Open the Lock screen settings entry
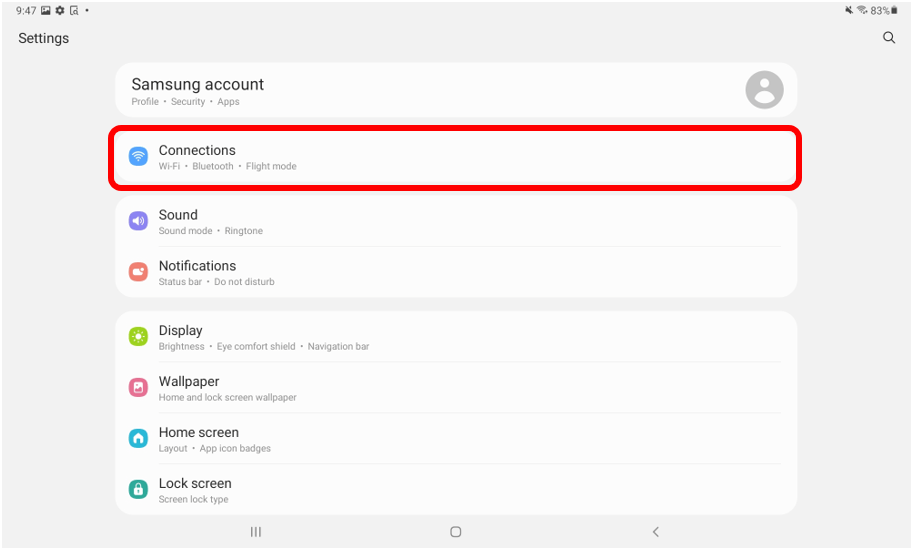The width and height of the screenshot is (913, 551). pos(456,490)
